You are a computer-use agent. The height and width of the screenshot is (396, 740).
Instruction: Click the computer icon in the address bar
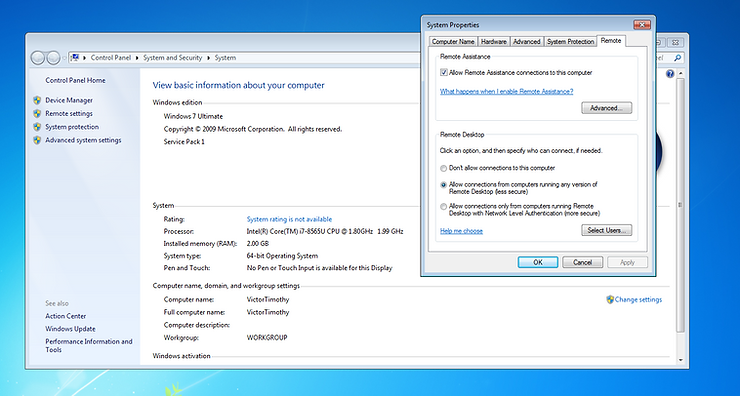click(75, 58)
